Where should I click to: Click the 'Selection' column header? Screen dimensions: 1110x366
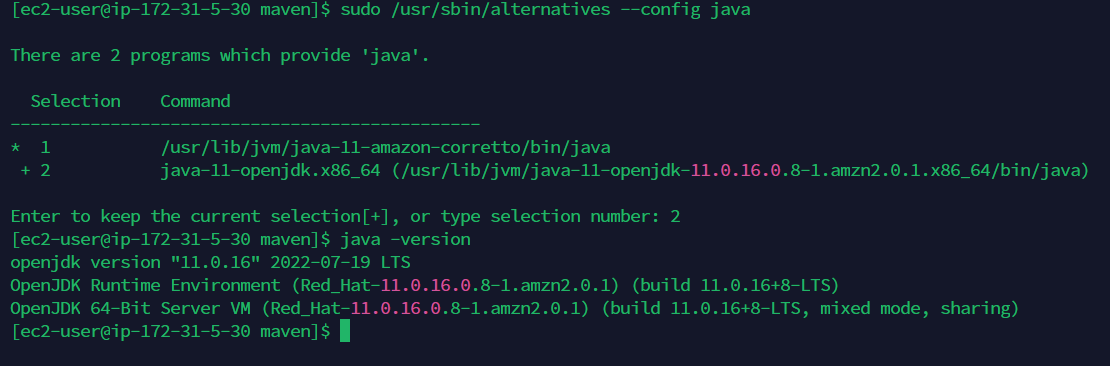pos(76,101)
